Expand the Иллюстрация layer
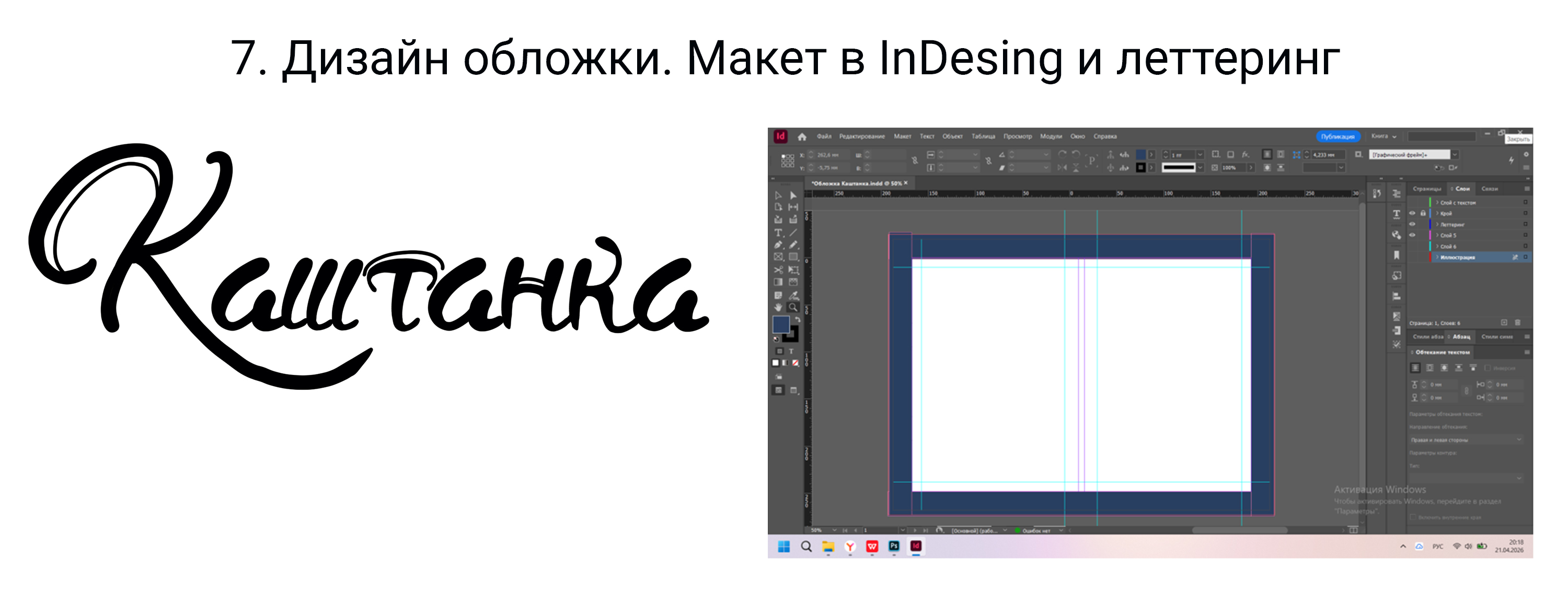Screen dimensions: 1568x602 (1437, 257)
